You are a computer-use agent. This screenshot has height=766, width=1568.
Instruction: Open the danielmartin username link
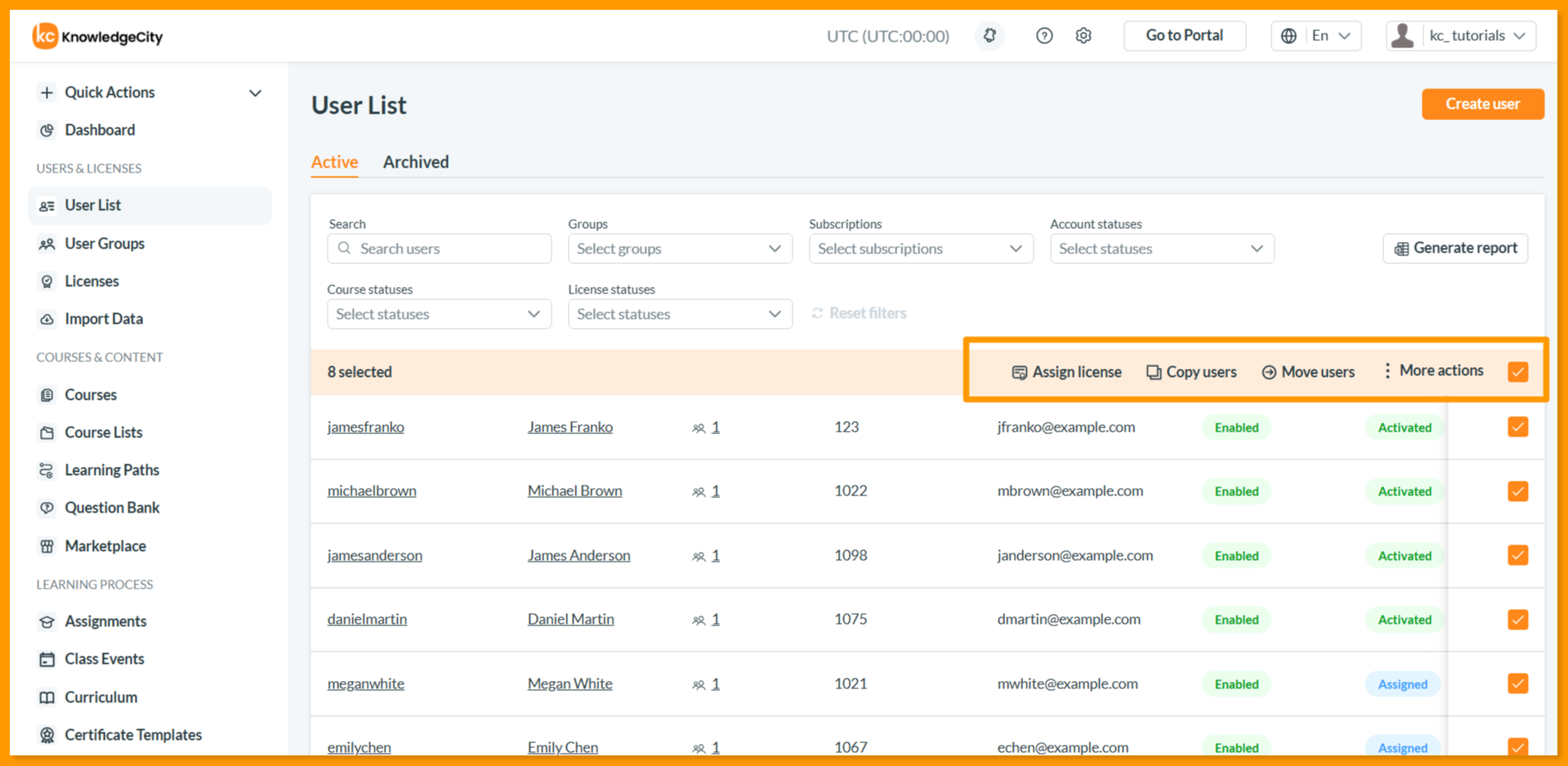(x=367, y=619)
